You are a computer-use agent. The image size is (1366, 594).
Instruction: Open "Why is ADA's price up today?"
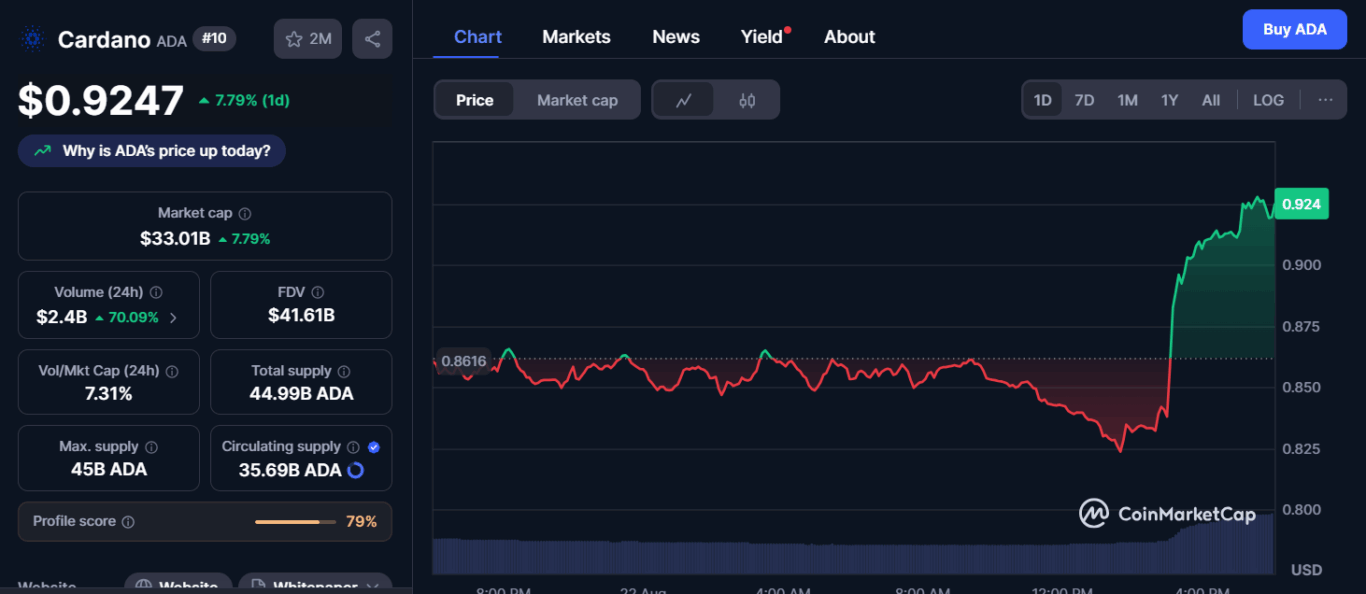[152, 151]
